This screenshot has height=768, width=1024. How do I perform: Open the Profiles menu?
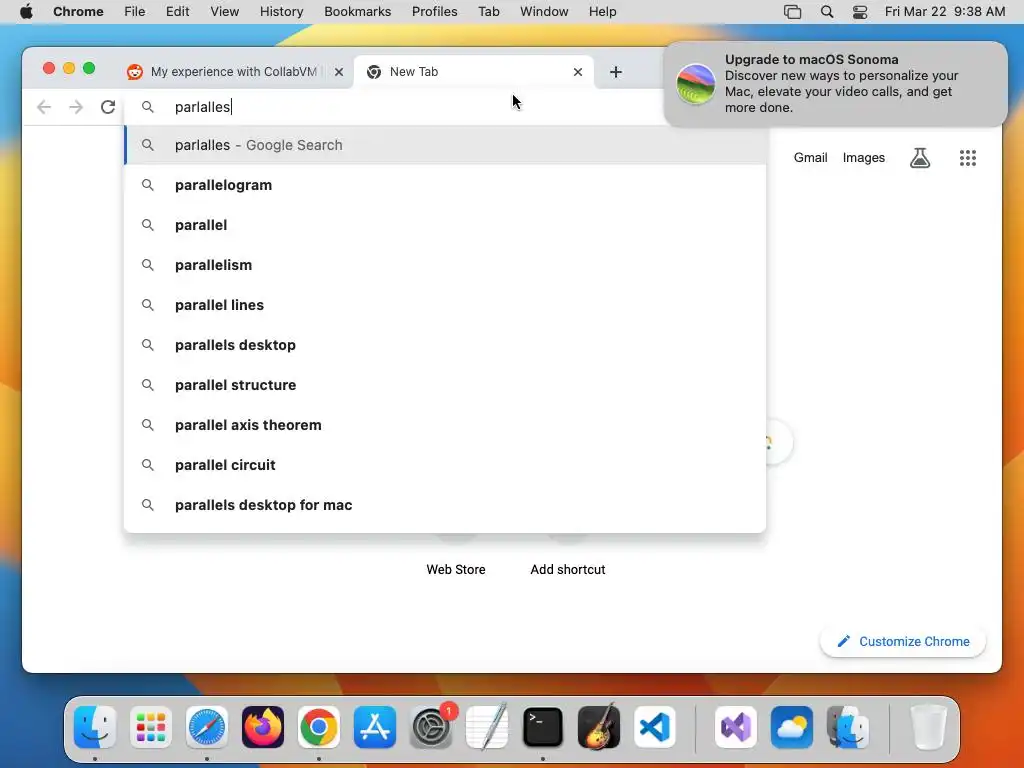coord(434,12)
